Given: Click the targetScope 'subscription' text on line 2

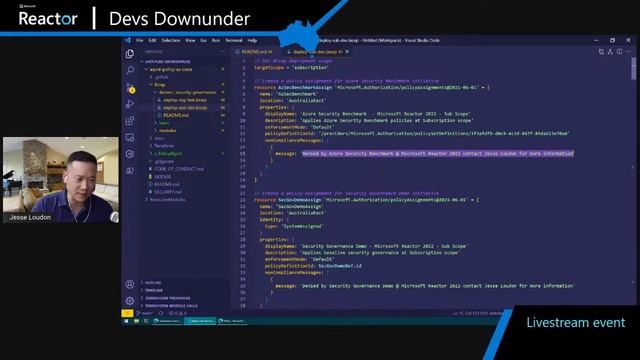Looking at the screenshot, I should (x=291, y=67).
